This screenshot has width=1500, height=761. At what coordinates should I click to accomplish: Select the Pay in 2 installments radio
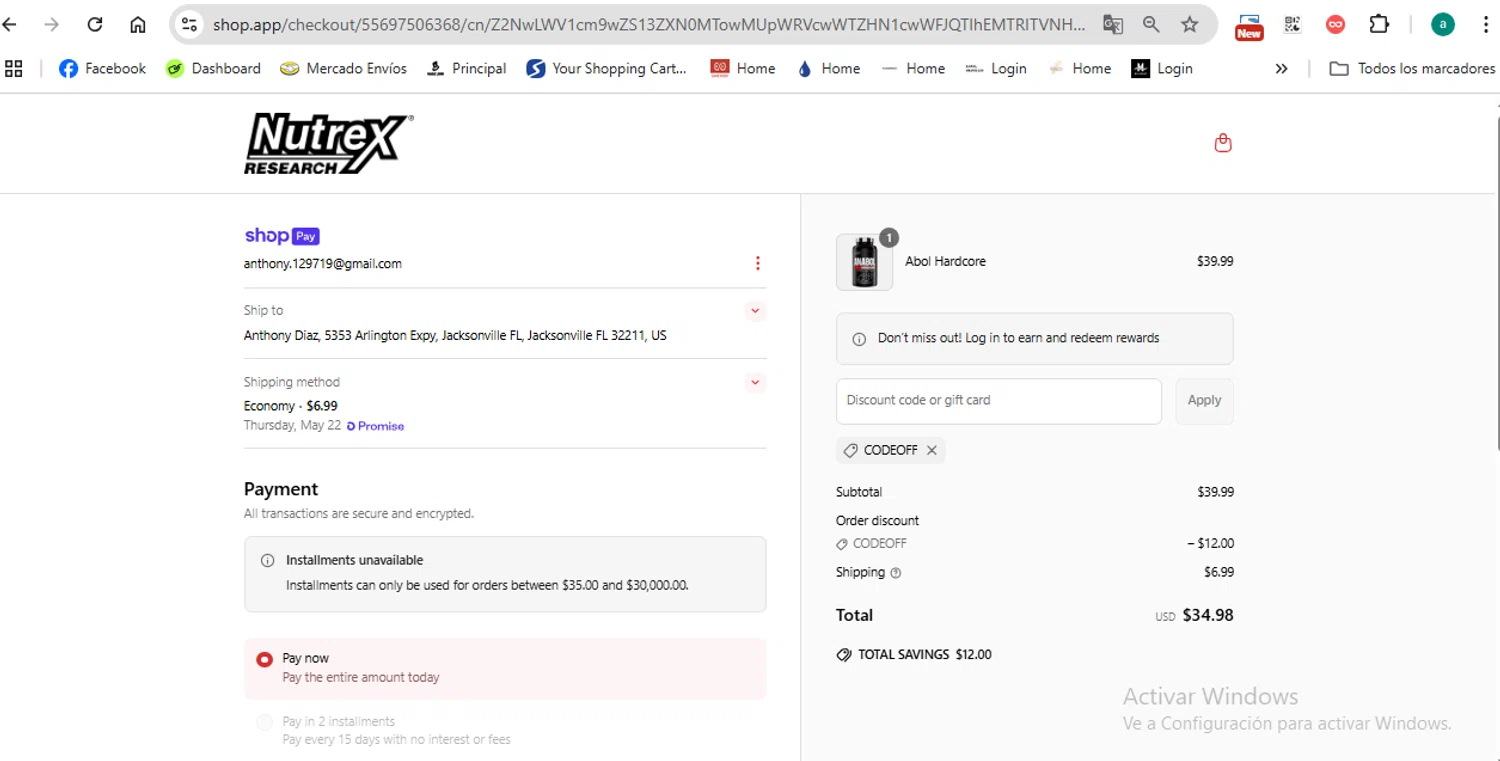[x=264, y=722]
